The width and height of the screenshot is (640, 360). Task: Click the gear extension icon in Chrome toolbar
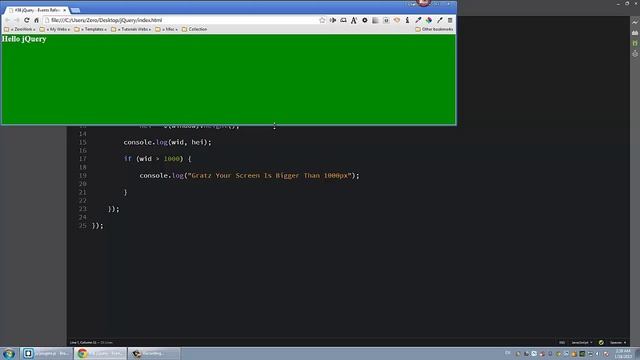(x=364, y=20)
